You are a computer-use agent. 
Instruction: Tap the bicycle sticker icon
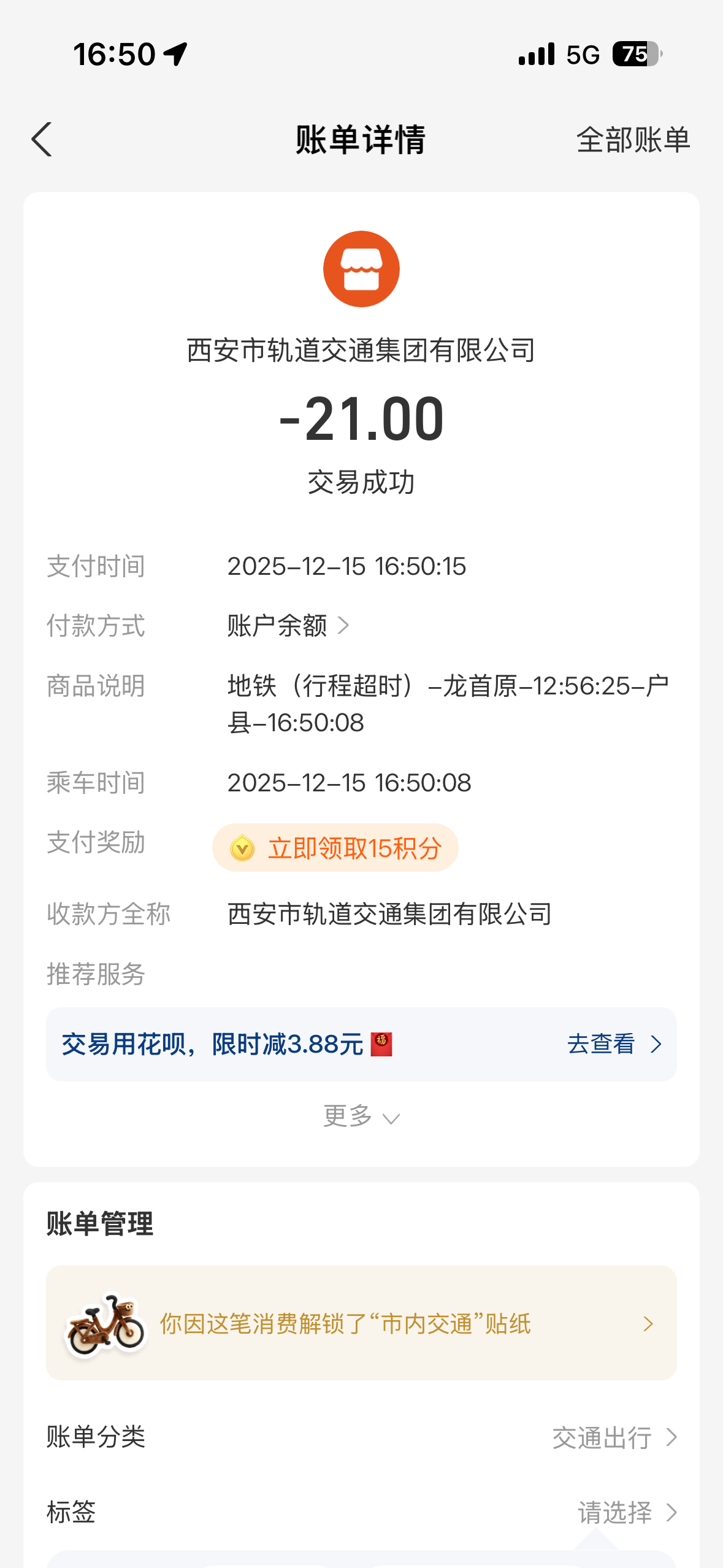(105, 1324)
